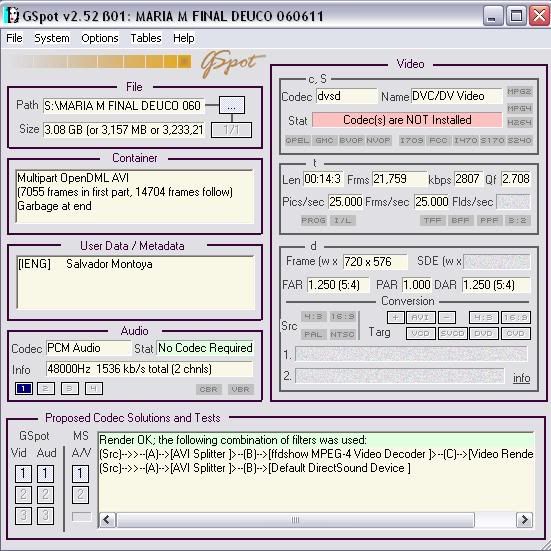Open the Help menu
The width and height of the screenshot is (551, 551).
coord(183,38)
